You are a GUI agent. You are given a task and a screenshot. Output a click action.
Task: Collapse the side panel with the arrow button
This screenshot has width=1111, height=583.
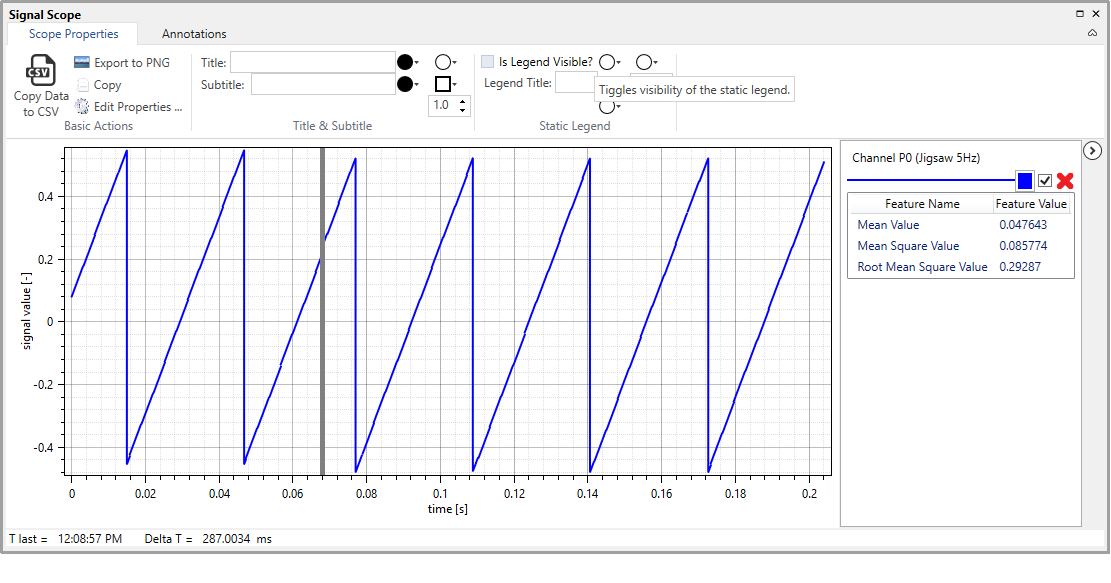[1092, 150]
